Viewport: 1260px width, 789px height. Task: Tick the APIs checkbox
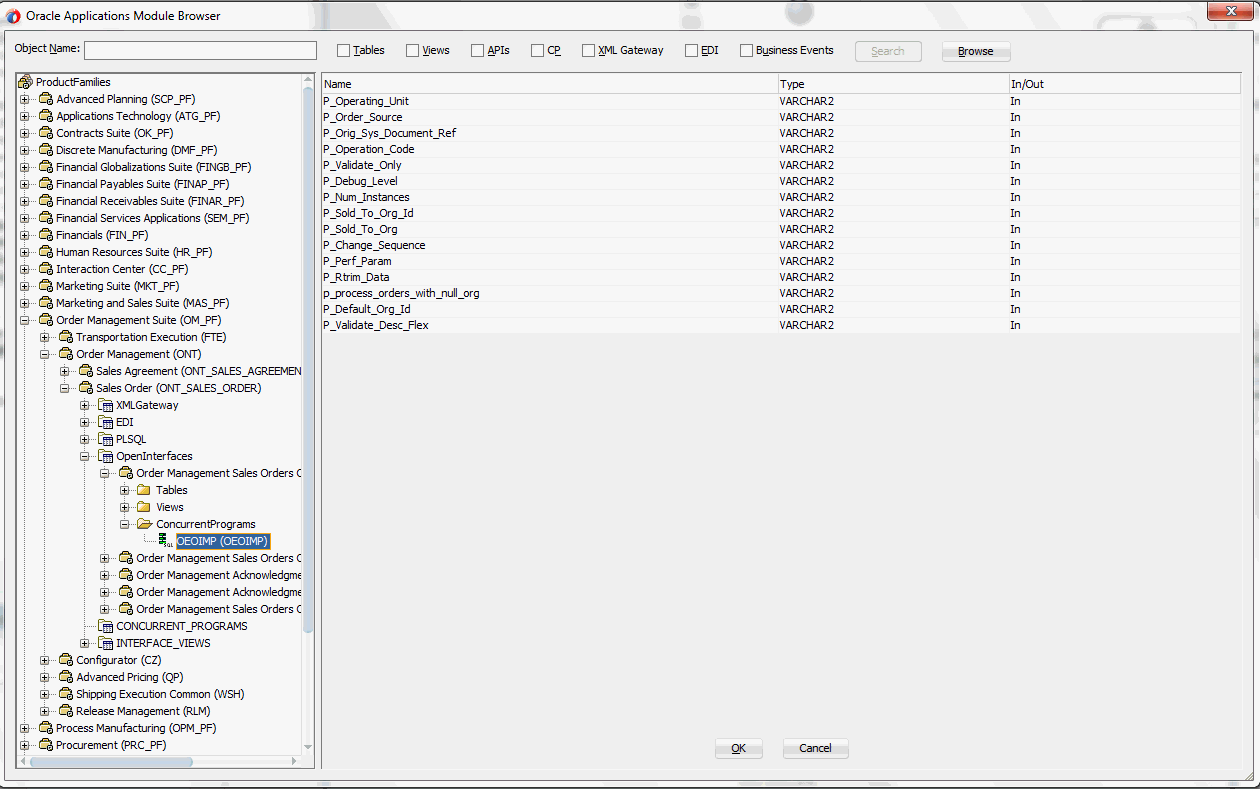click(477, 51)
